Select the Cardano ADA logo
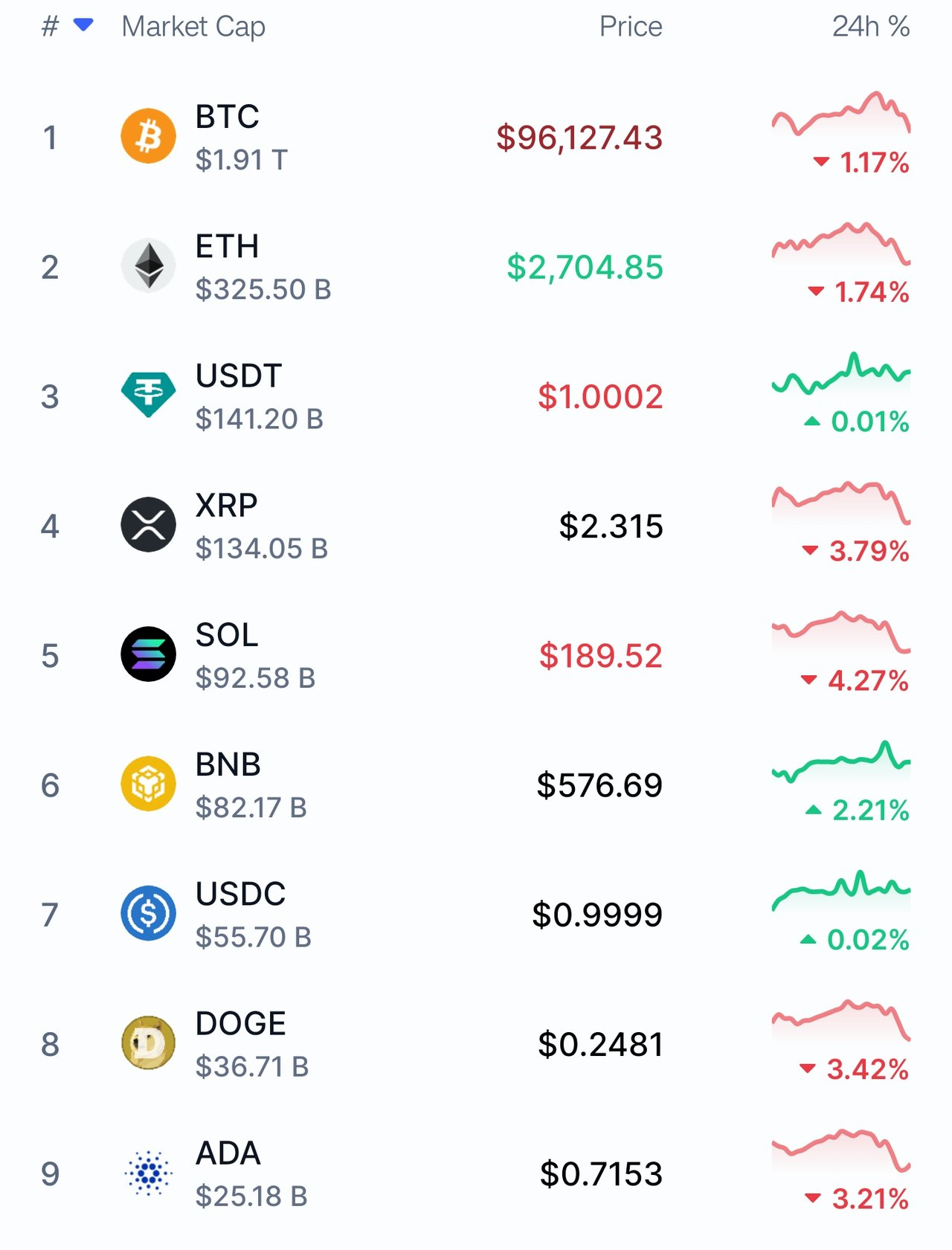The width and height of the screenshot is (952, 1250). (149, 1173)
